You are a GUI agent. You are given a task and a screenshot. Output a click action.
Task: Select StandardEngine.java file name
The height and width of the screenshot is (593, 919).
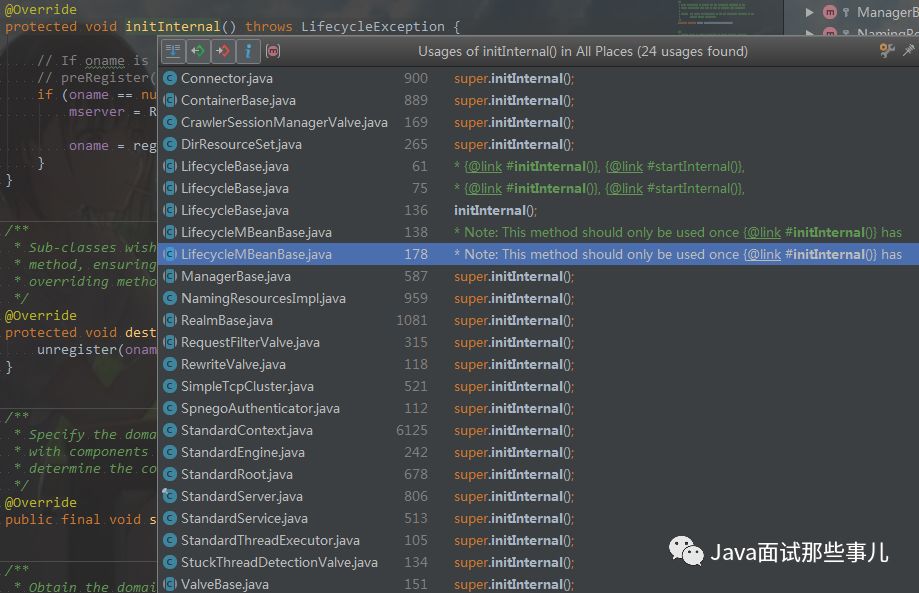(243, 452)
